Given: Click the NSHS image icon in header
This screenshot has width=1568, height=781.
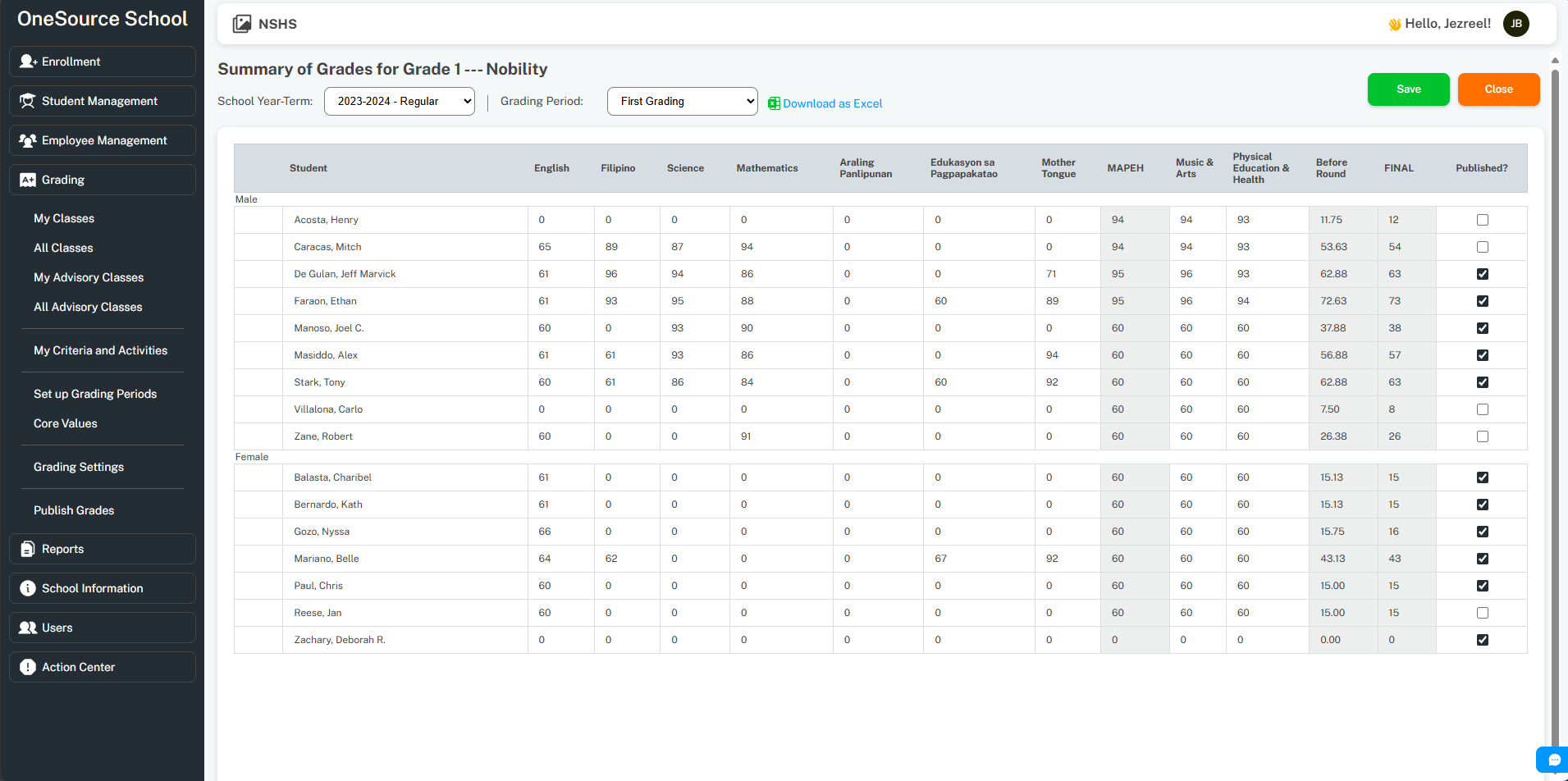Looking at the screenshot, I should tap(242, 24).
